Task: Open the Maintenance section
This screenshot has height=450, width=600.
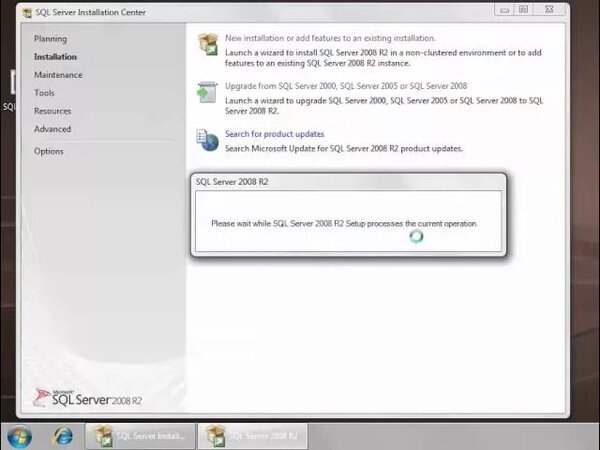Action: click(58, 75)
